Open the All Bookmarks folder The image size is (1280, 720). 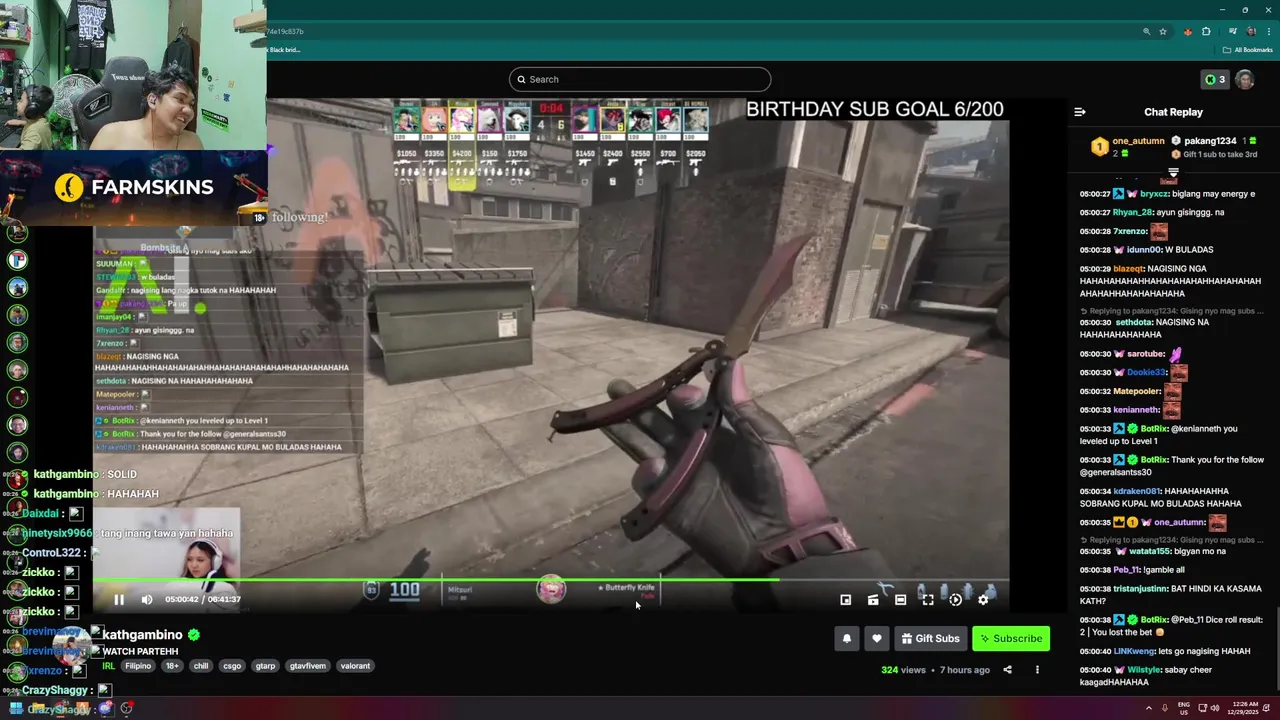1247,50
